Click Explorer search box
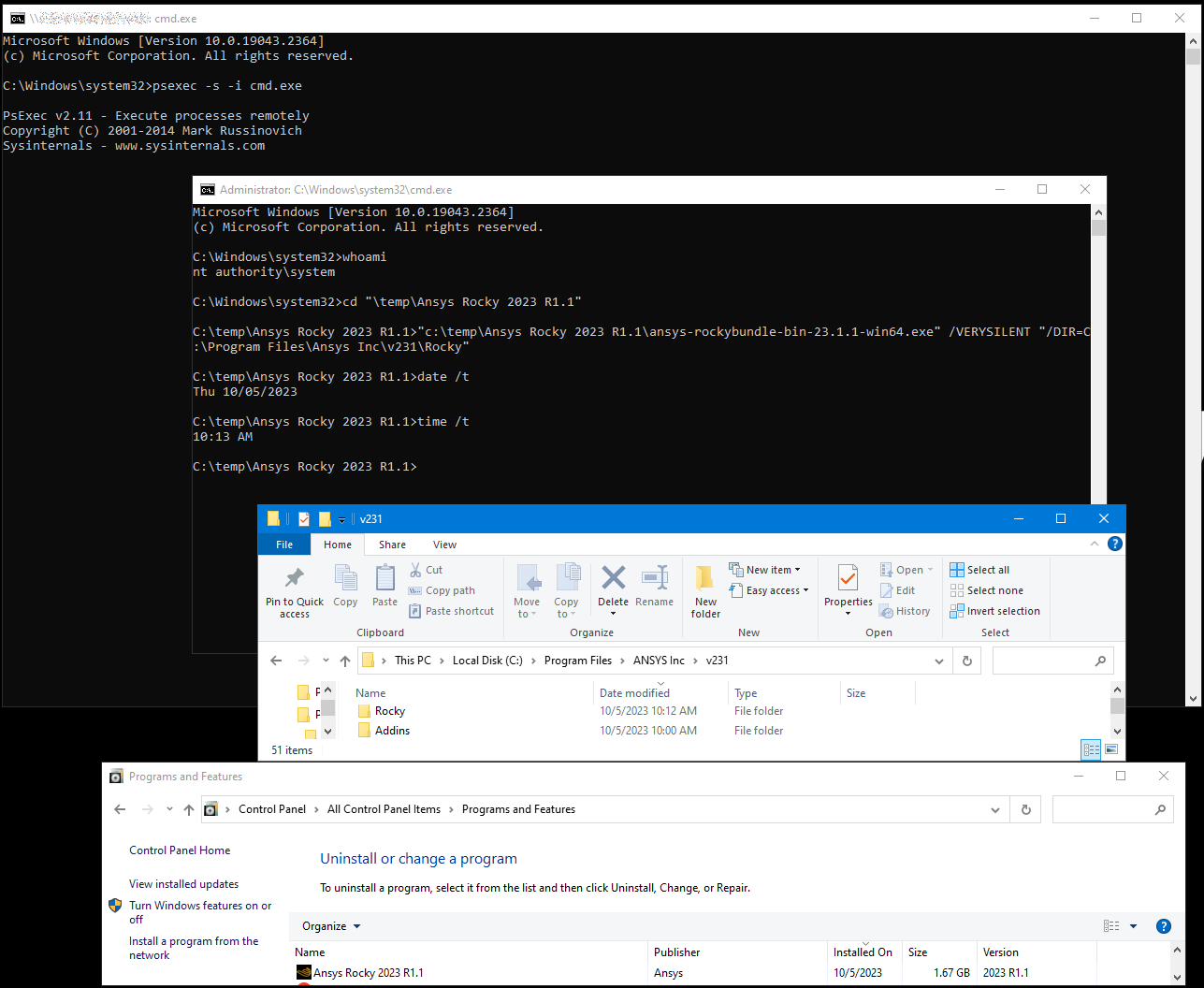The image size is (1204, 988). coord(1052,661)
